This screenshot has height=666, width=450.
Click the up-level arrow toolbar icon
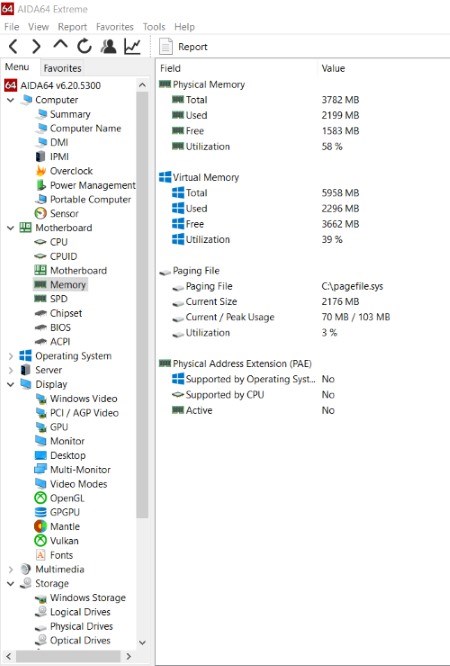60,45
